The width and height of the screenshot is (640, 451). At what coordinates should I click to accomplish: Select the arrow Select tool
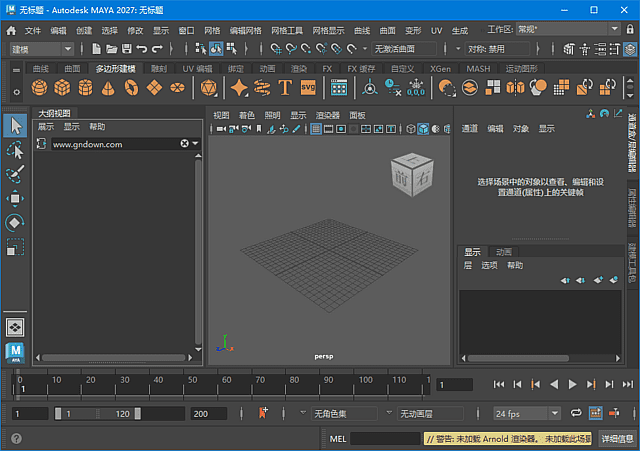[15, 126]
